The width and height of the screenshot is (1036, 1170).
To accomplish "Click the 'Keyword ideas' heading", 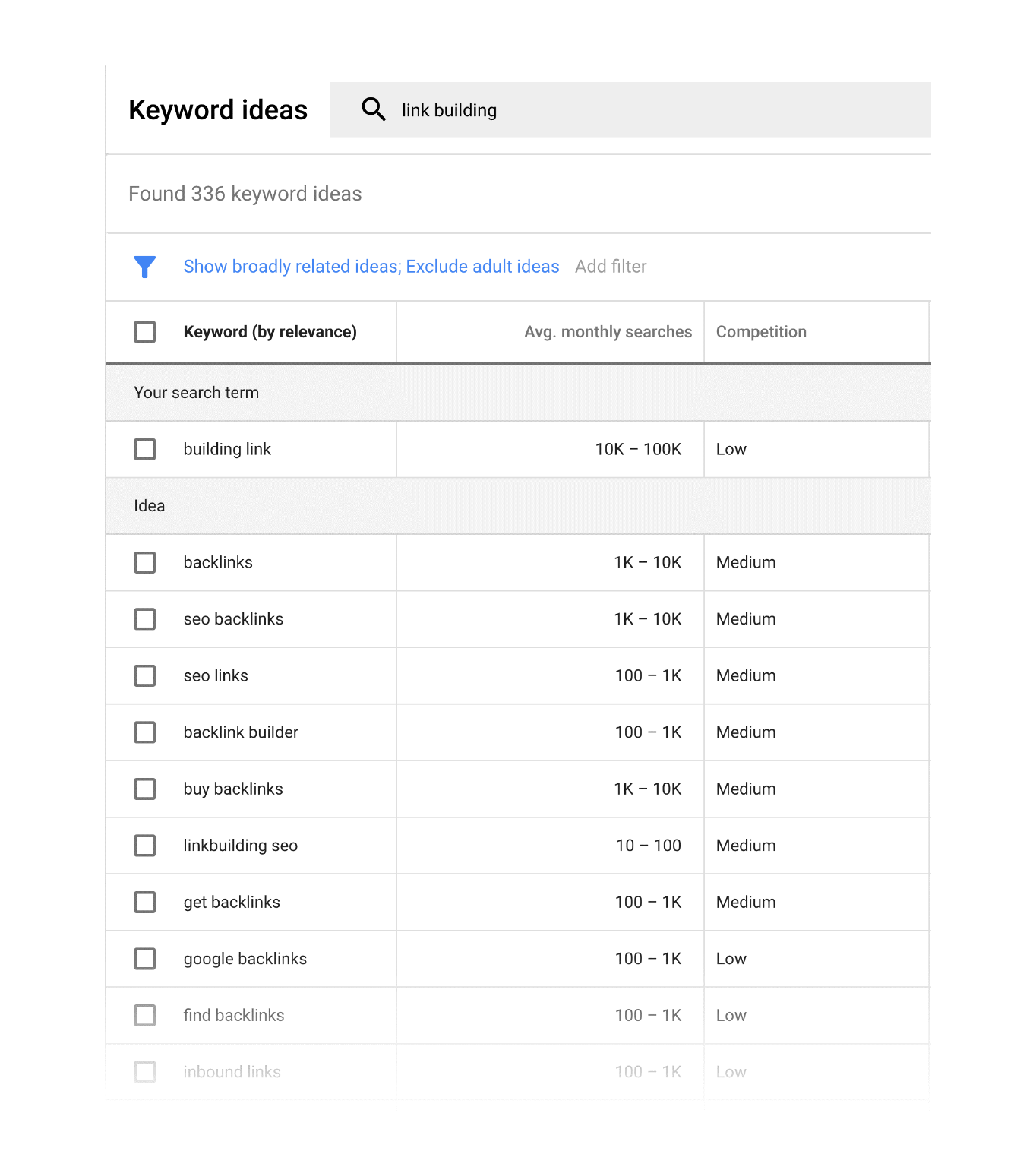I will click(218, 110).
